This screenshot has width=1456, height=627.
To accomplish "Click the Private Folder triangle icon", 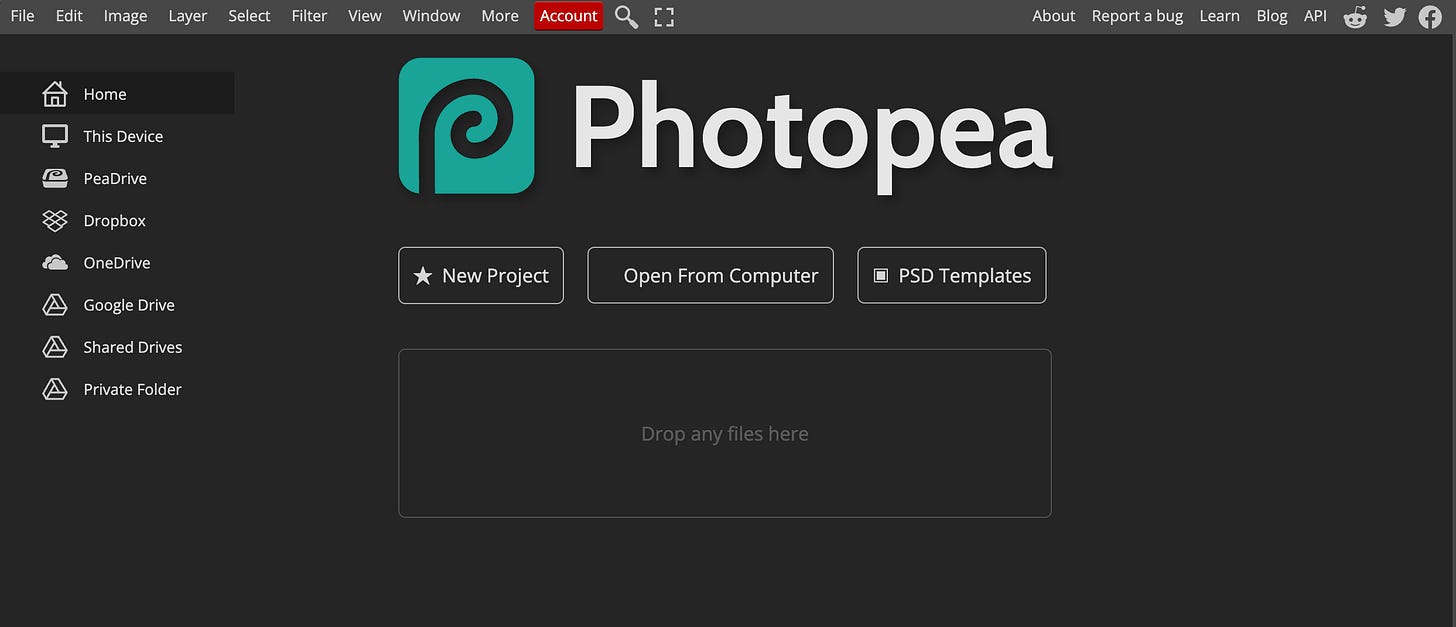I will [x=55, y=389].
